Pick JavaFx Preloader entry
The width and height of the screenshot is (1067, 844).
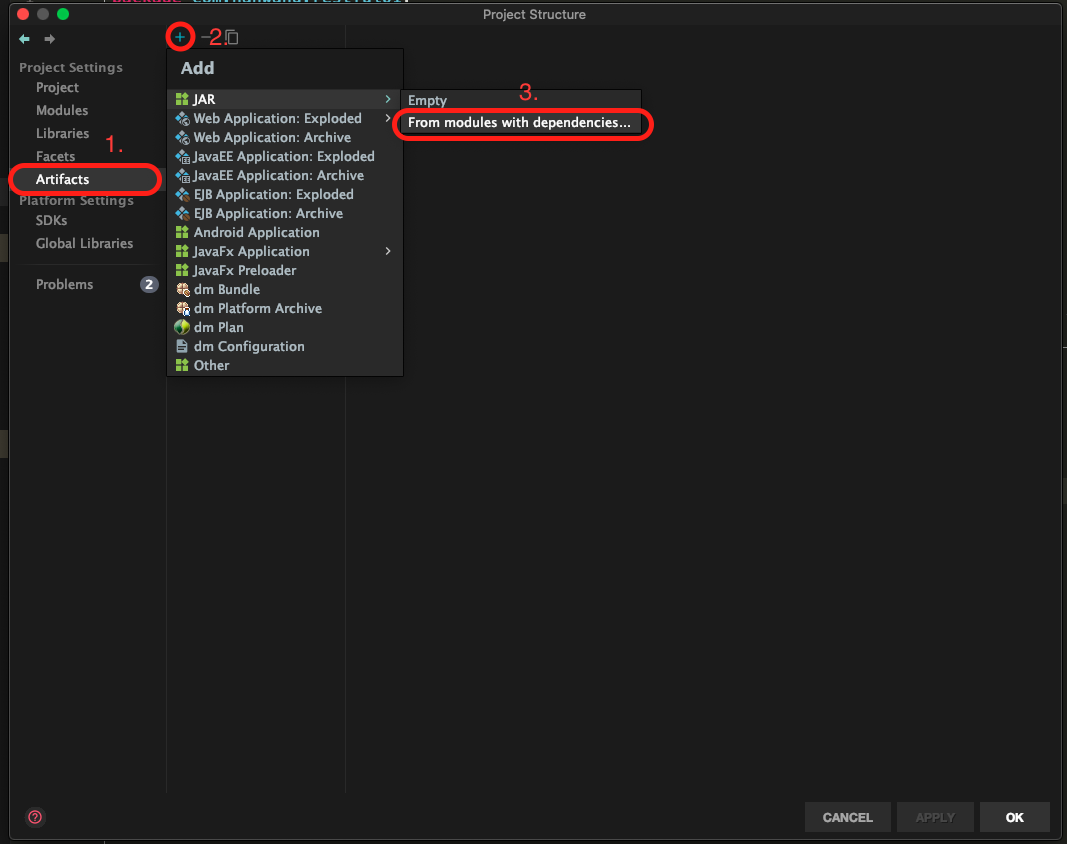244,270
